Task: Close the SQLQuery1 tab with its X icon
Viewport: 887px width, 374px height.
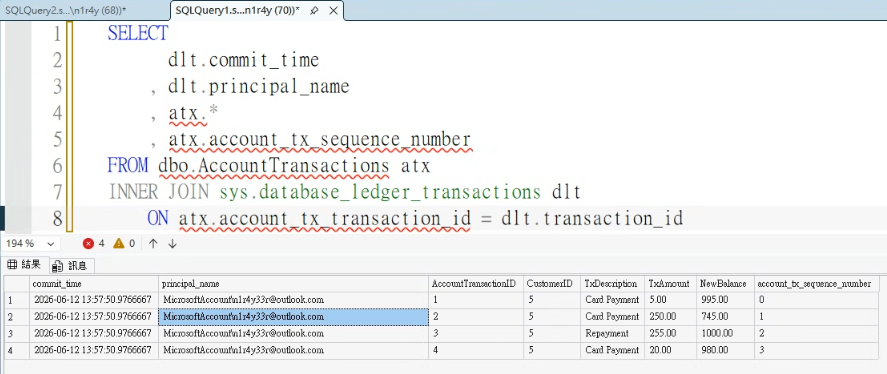Action: (x=334, y=11)
